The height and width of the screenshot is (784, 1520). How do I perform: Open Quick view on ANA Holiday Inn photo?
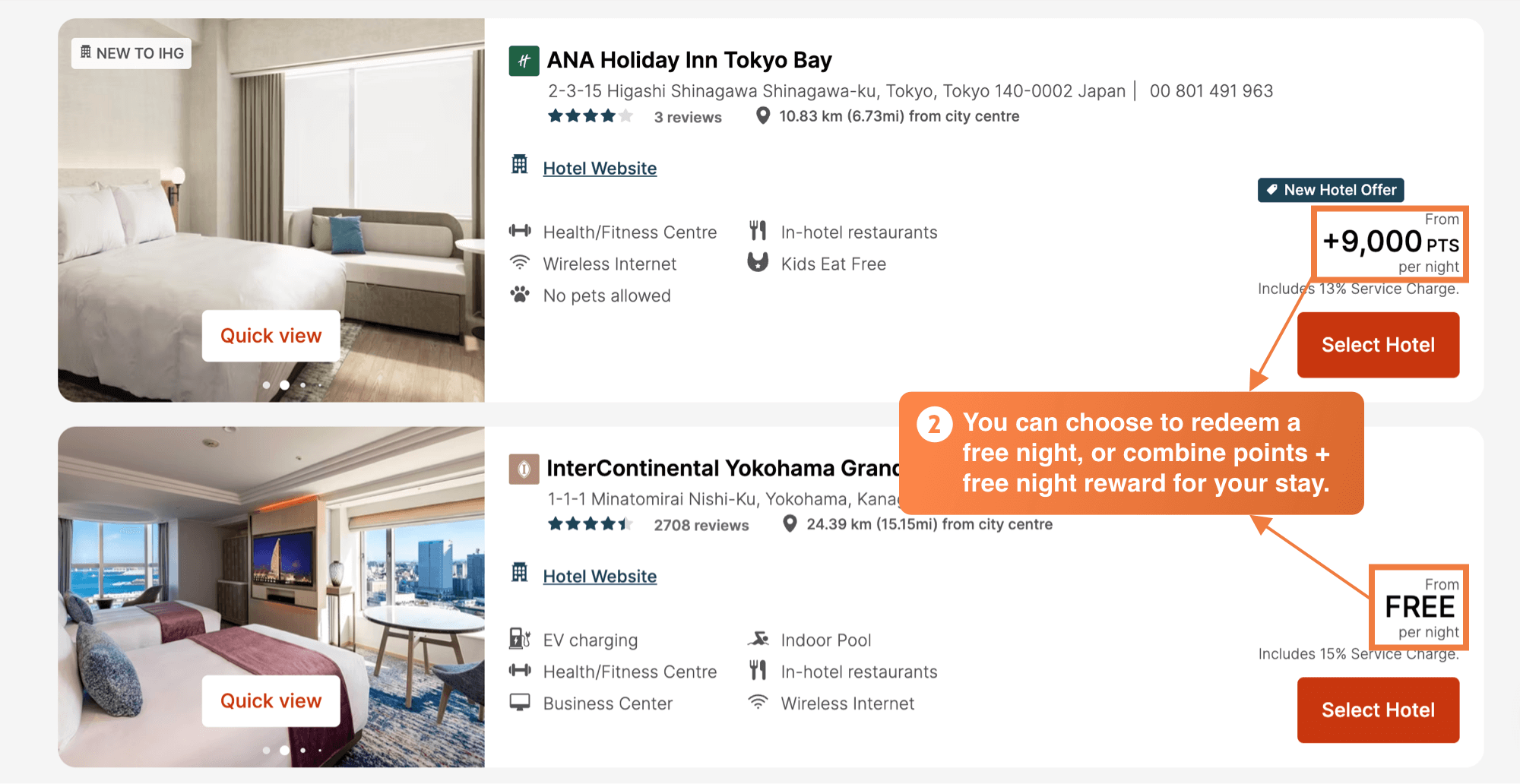click(271, 336)
